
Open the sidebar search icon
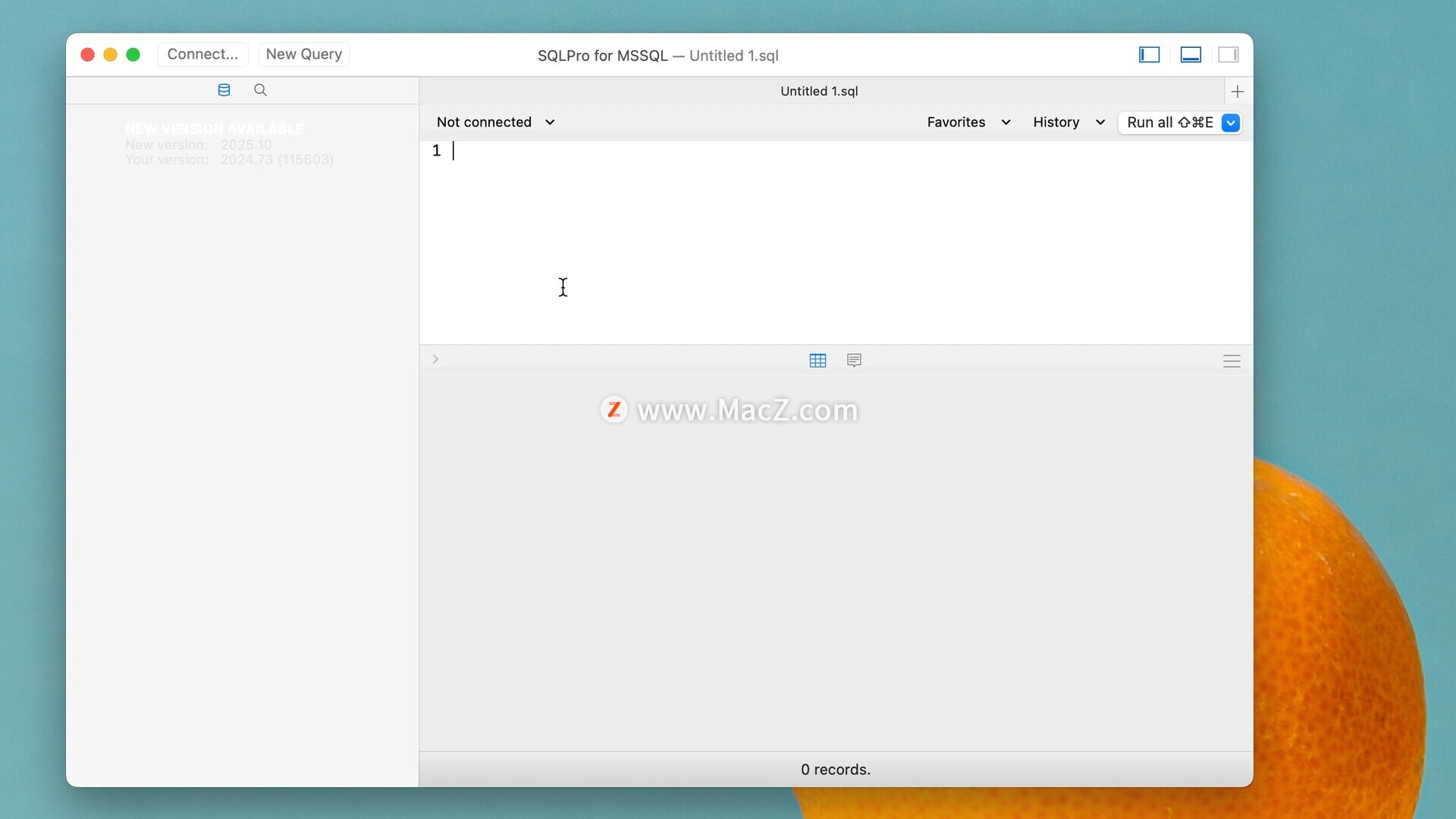point(260,90)
